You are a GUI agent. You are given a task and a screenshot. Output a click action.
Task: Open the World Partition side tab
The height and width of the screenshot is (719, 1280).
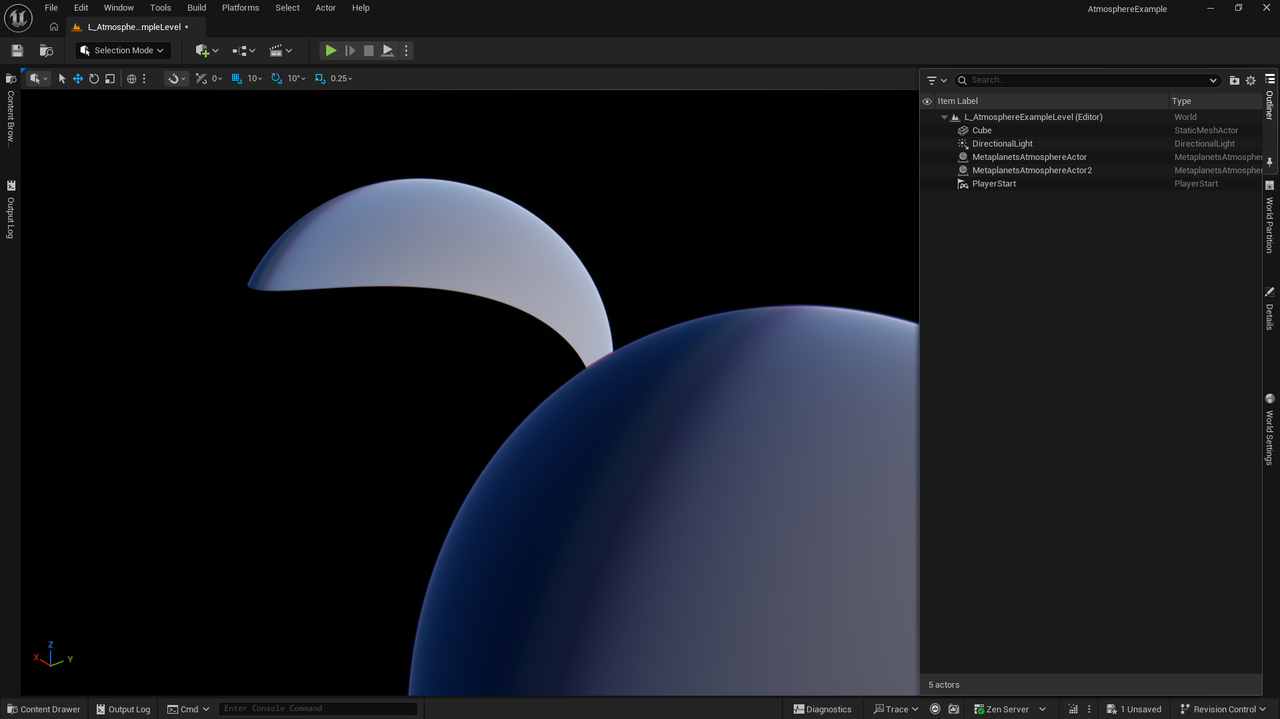pos(1270,217)
